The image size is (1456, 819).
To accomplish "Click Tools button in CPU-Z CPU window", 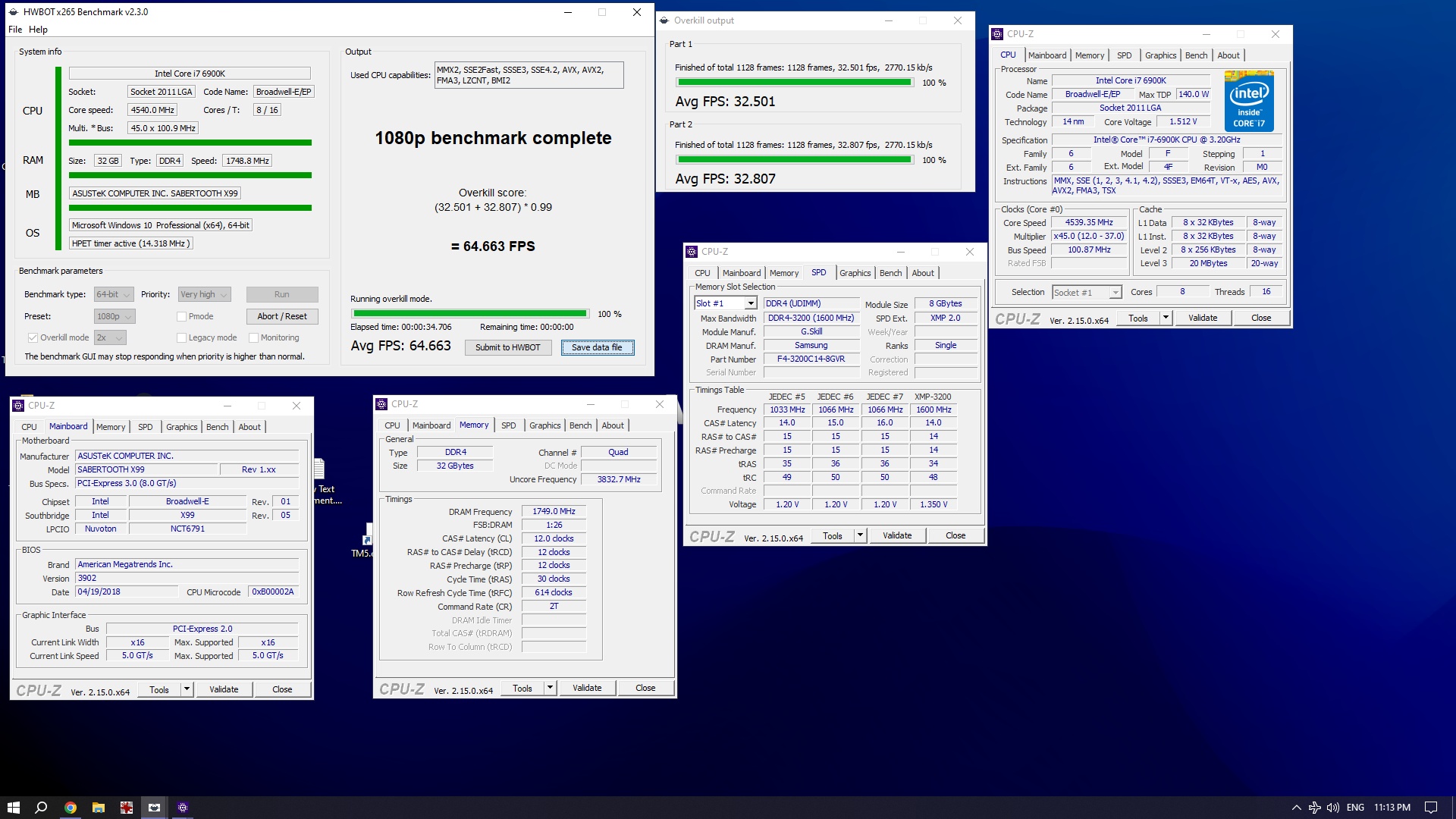I will [x=1137, y=318].
